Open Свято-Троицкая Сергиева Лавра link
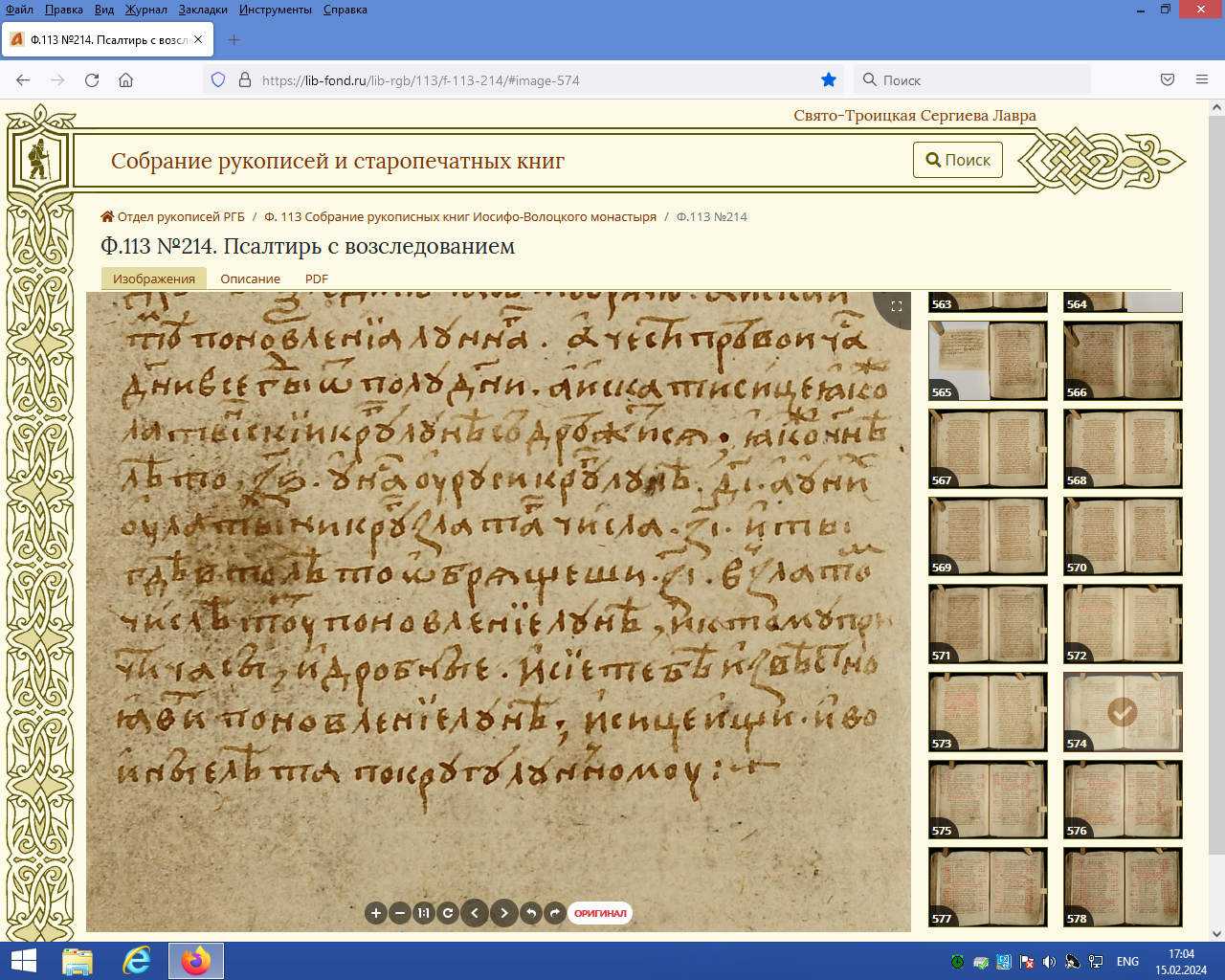 point(915,116)
